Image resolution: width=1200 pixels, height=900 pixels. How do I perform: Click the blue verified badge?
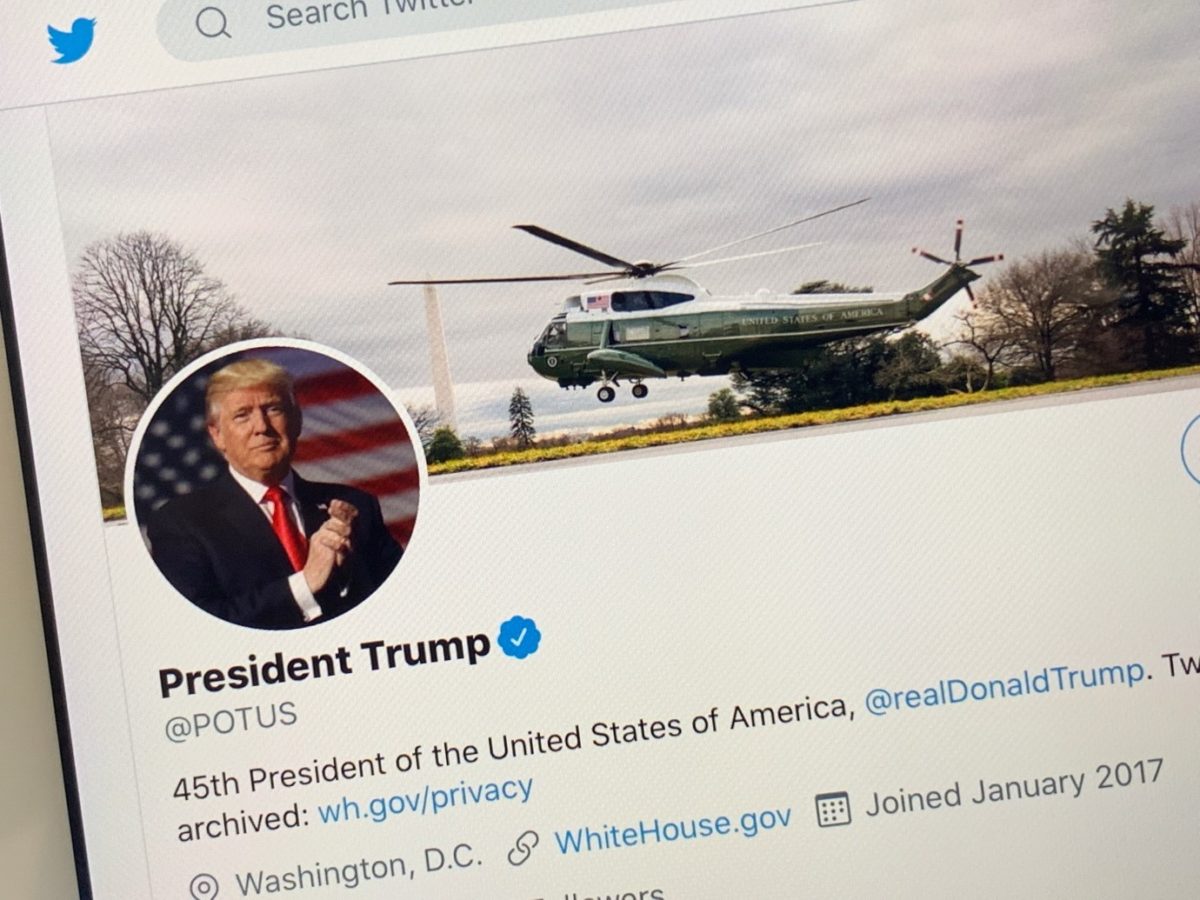[519, 637]
